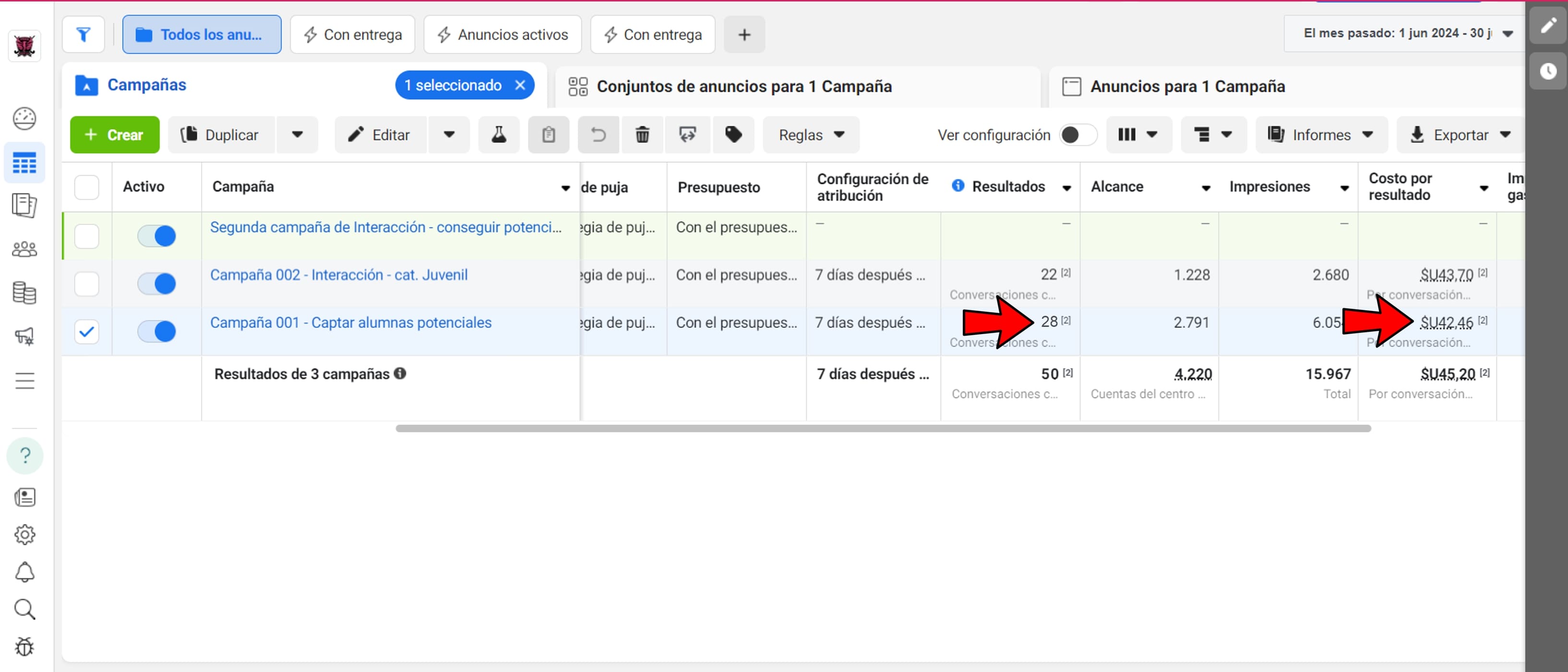Expand the Exportar dropdown arrow
The width and height of the screenshot is (1568, 672).
(1505, 134)
